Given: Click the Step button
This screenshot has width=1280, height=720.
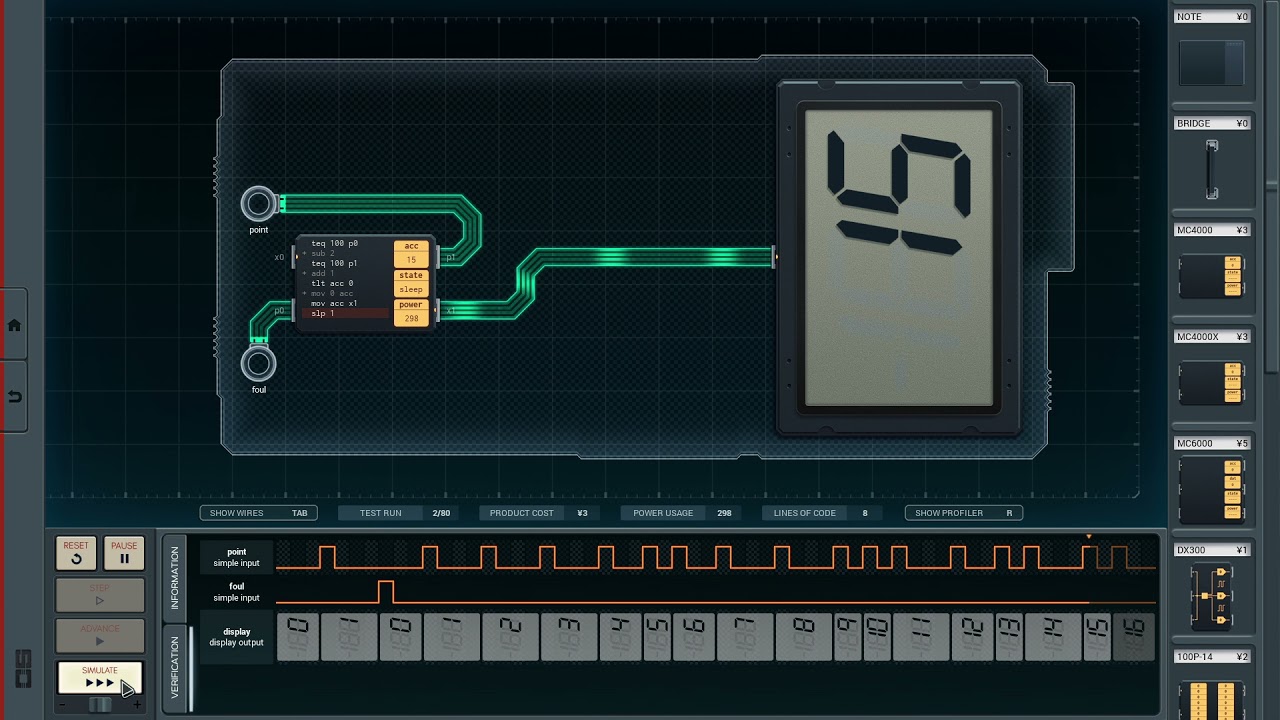Looking at the screenshot, I should click(100, 595).
